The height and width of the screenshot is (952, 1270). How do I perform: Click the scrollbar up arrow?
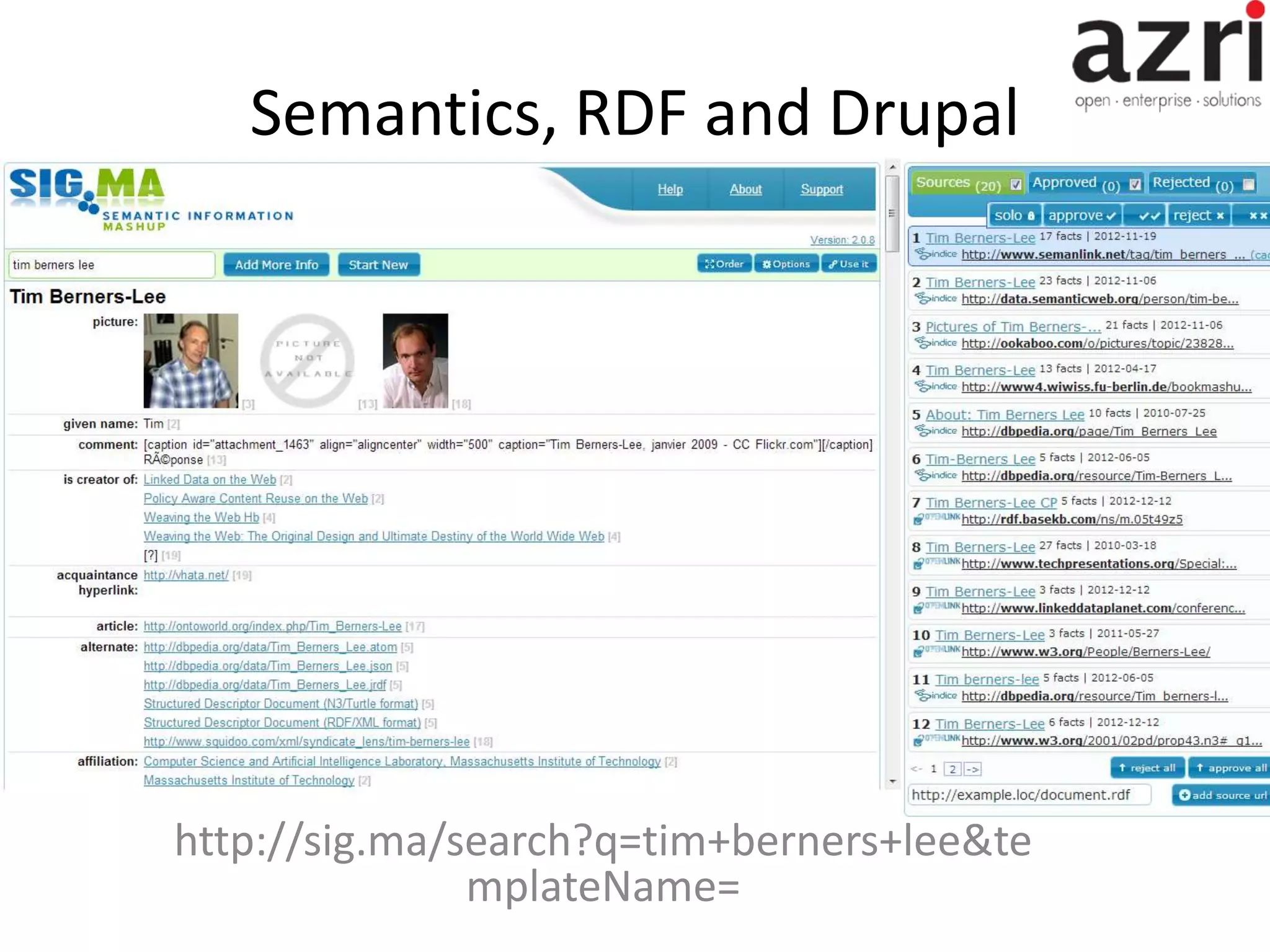pos(892,167)
